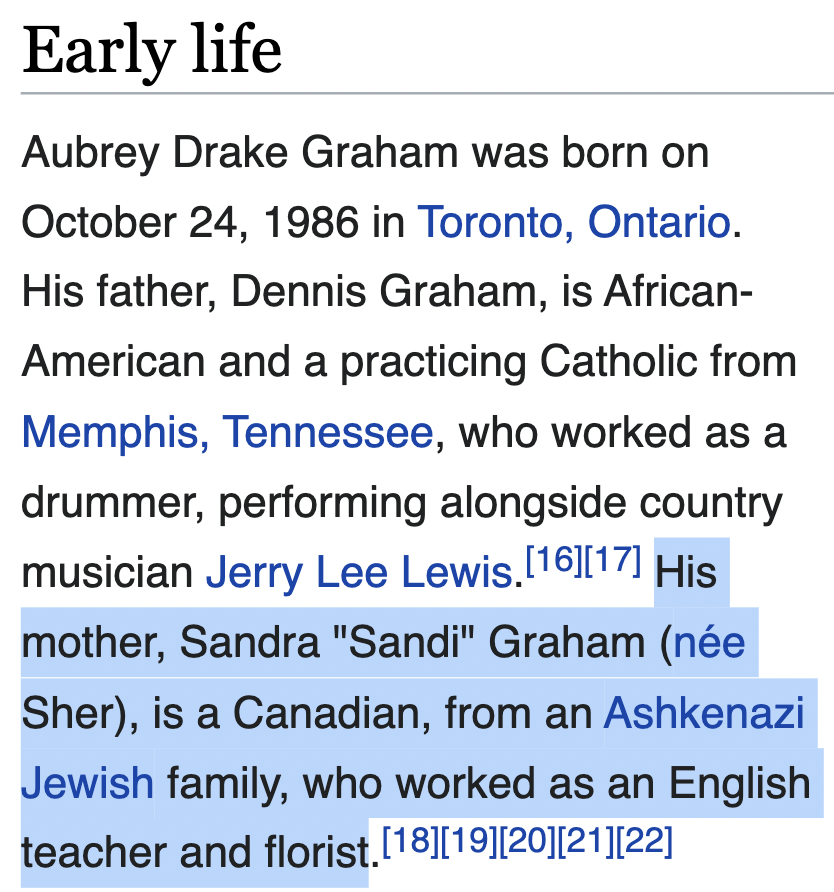Jump to footnote reference 21
The image size is (834, 892).
click(586, 840)
